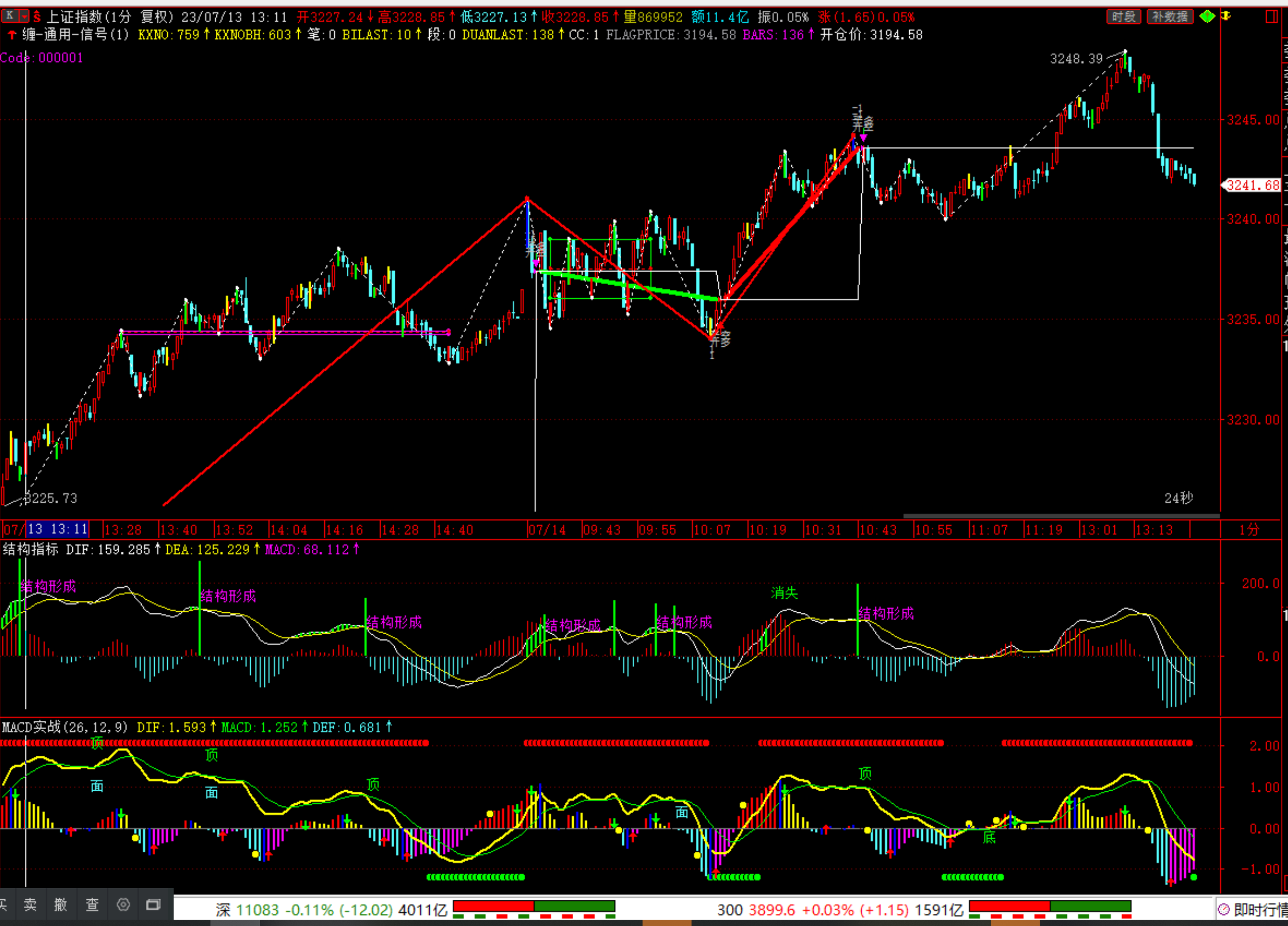The image size is (1288, 926).
Task: Select the 卖 sell tab
Action: 30,904
